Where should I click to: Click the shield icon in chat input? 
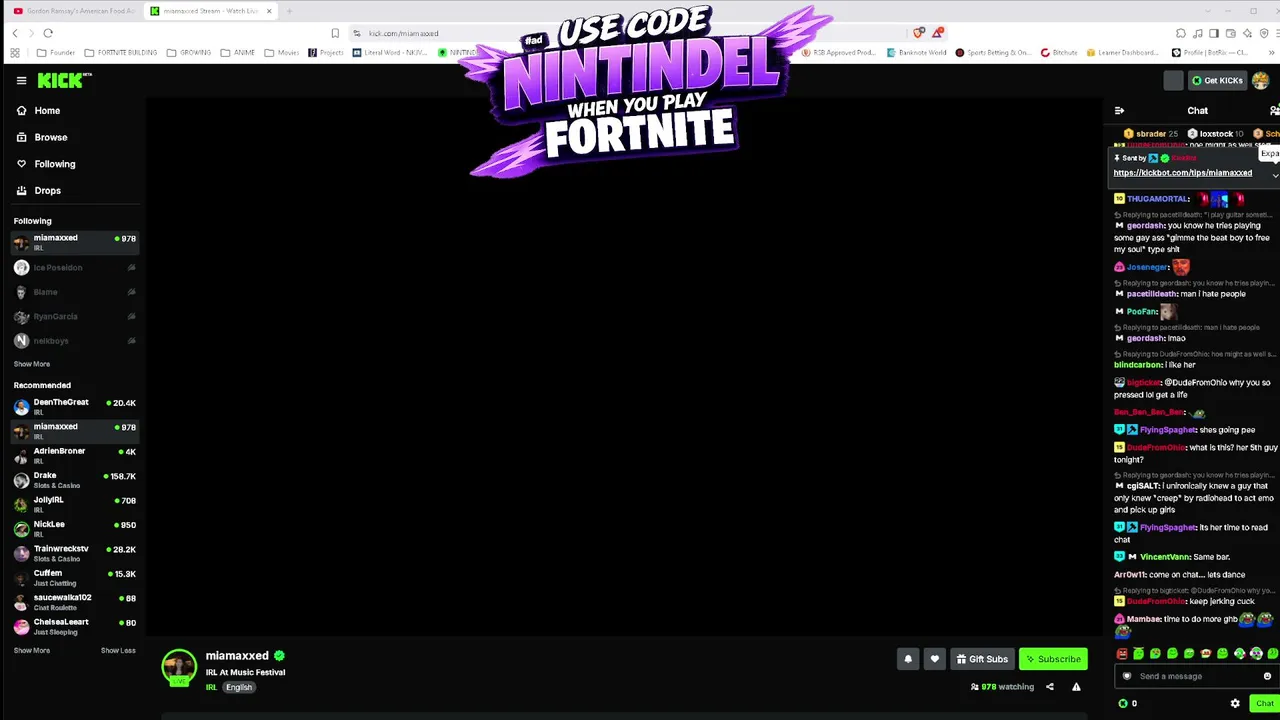(x=1127, y=676)
